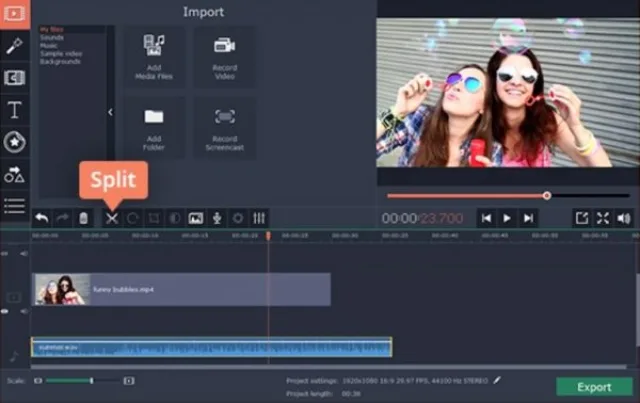Viewport: 640px width, 403px height.
Task: Switch preview to full screen
Action: click(x=603, y=218)
